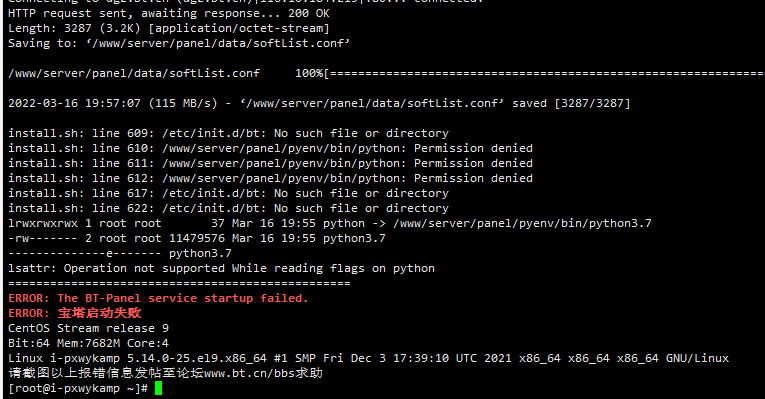The image size is (765, 399).
Task: Click the install.sh line 609 error
Action: click(x=228, y=133)
